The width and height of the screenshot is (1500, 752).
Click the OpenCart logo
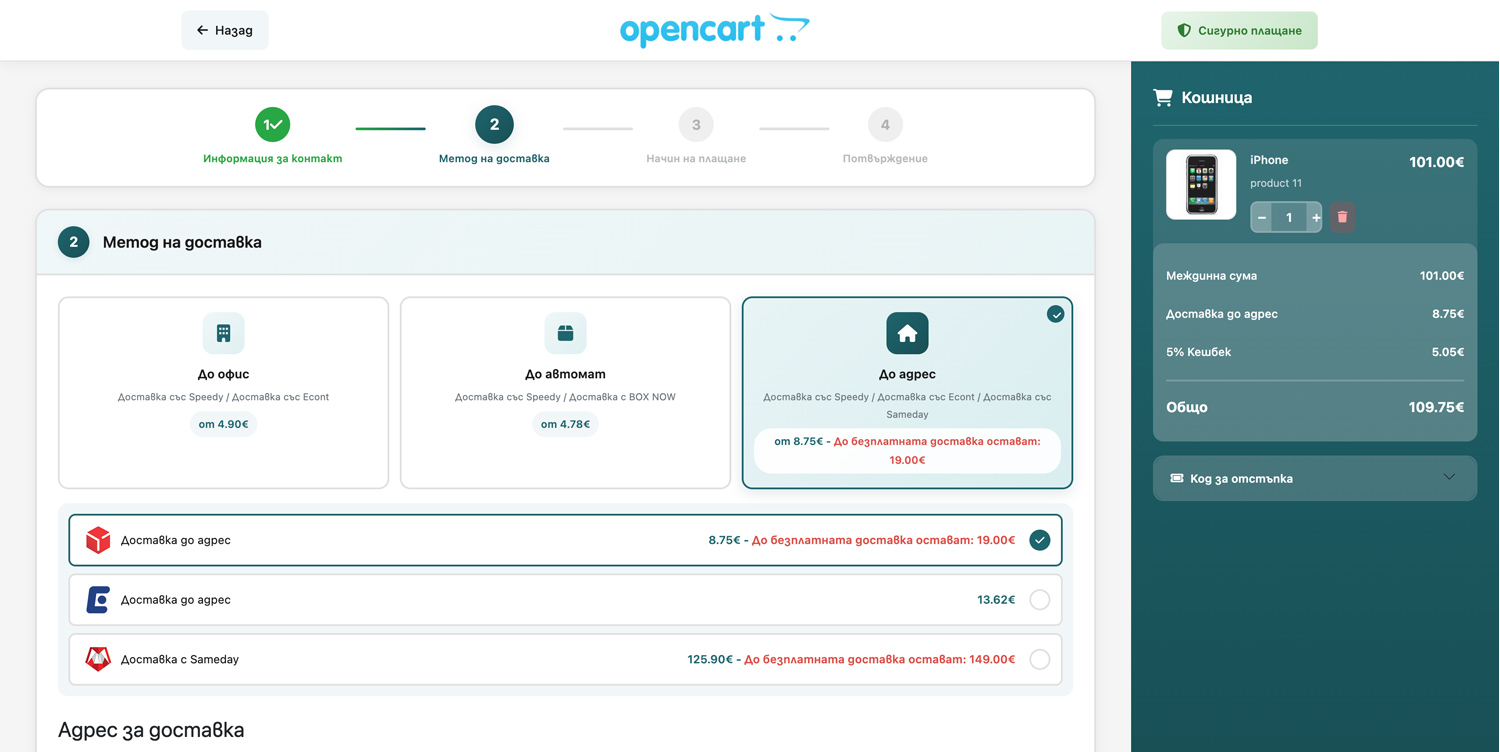click(x=714, y=30)
